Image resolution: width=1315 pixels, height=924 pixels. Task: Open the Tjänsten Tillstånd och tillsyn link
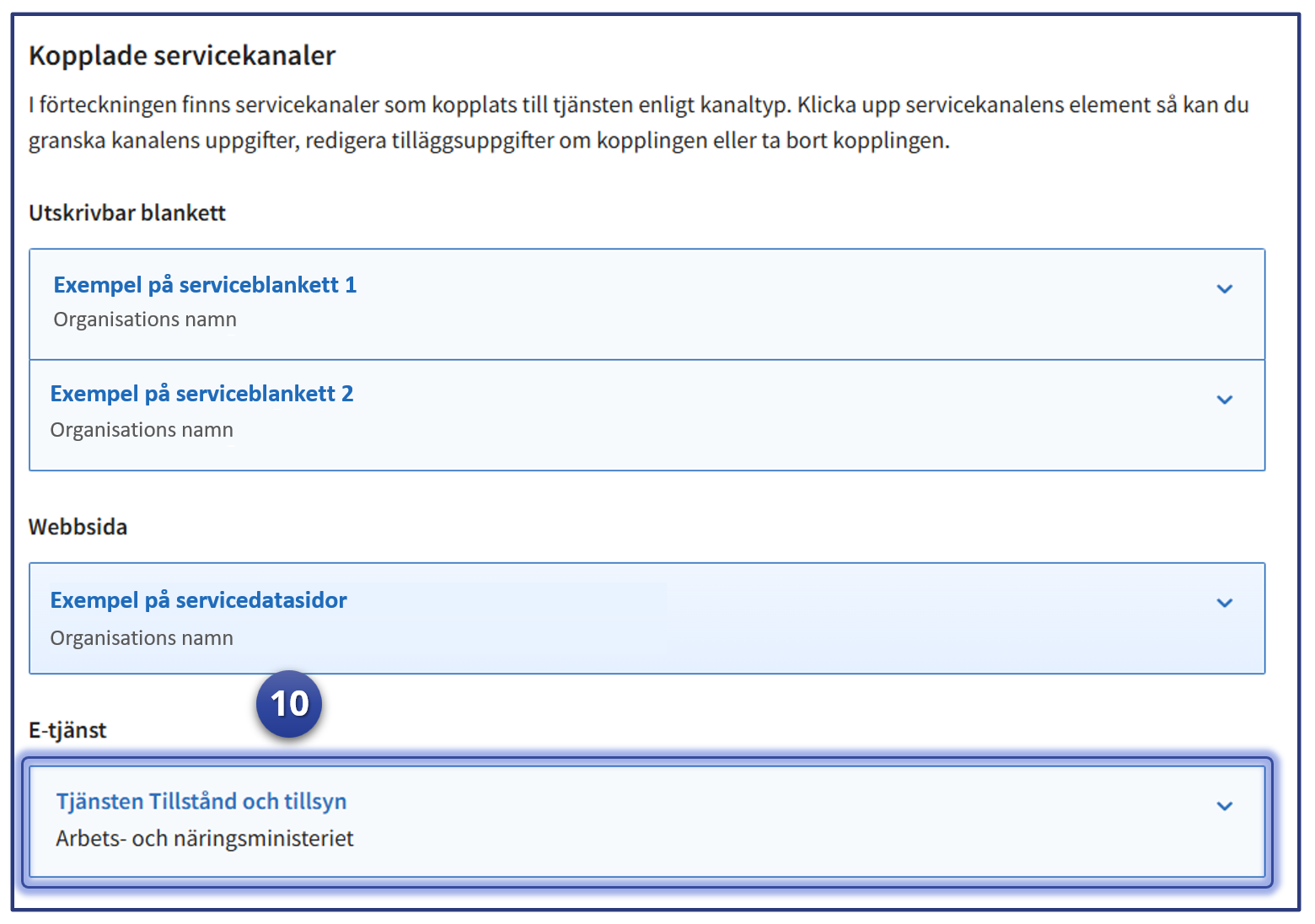click(201, 801)
